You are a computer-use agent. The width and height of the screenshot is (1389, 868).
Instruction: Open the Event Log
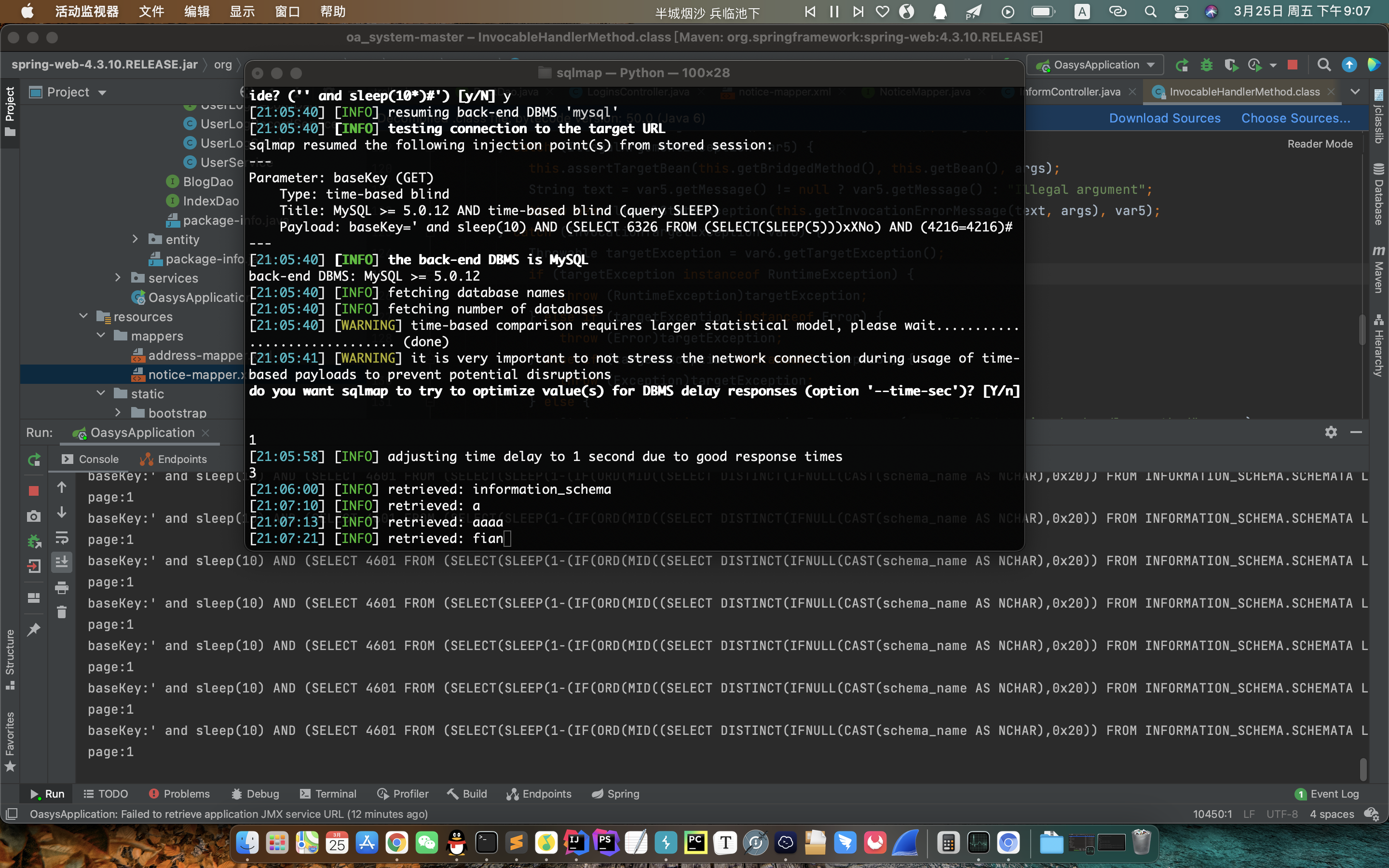(1326, 794)
